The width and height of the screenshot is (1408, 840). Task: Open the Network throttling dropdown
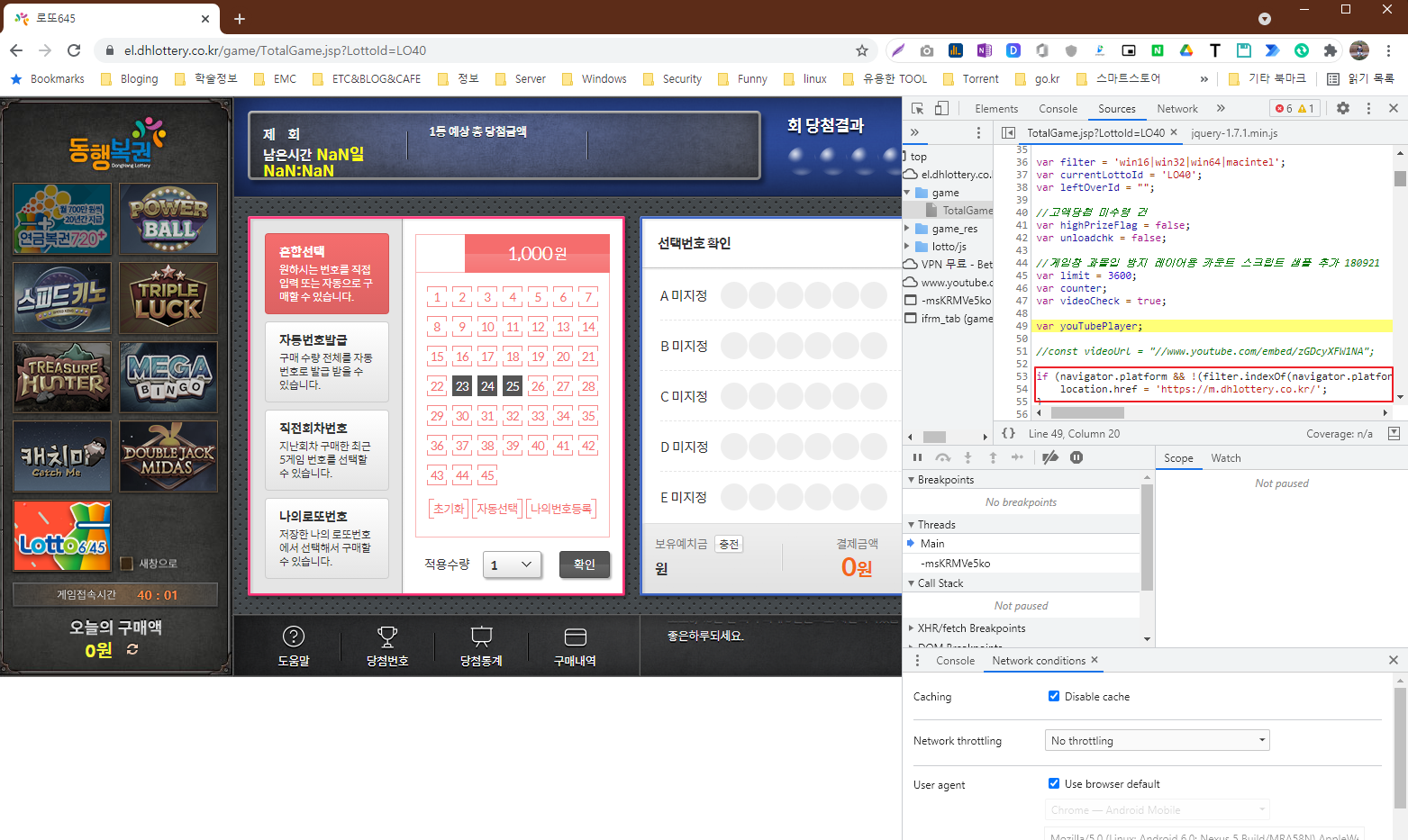[x=1158, y=740]
